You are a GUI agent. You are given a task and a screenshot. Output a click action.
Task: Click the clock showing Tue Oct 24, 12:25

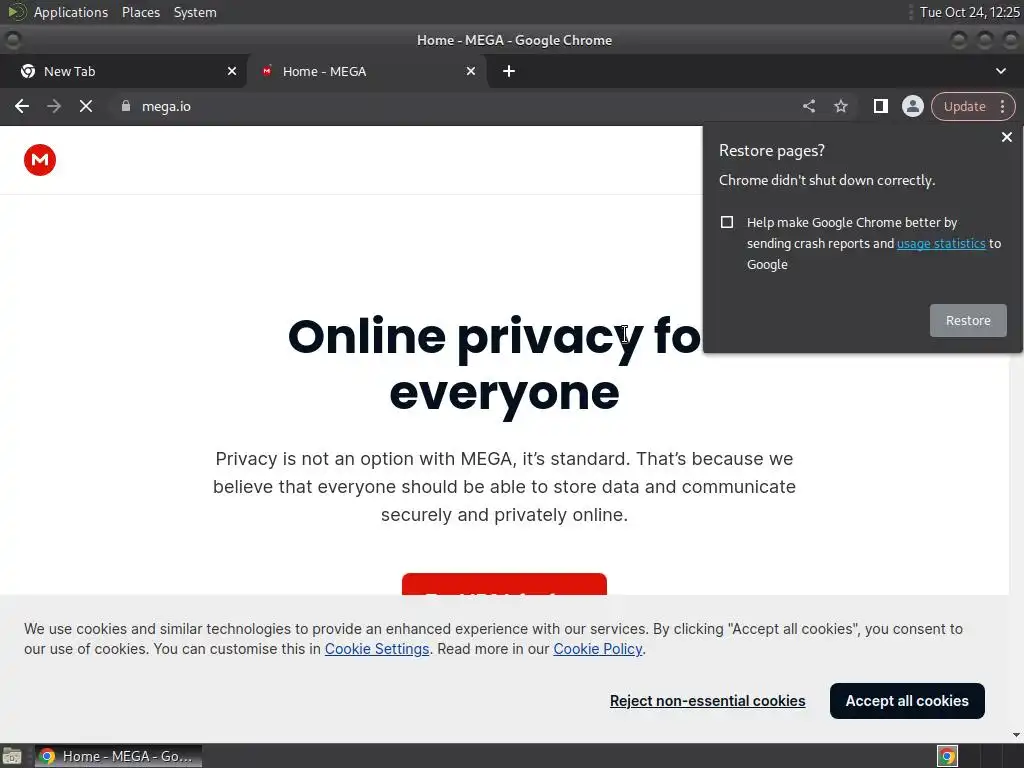tap(970, 12)
